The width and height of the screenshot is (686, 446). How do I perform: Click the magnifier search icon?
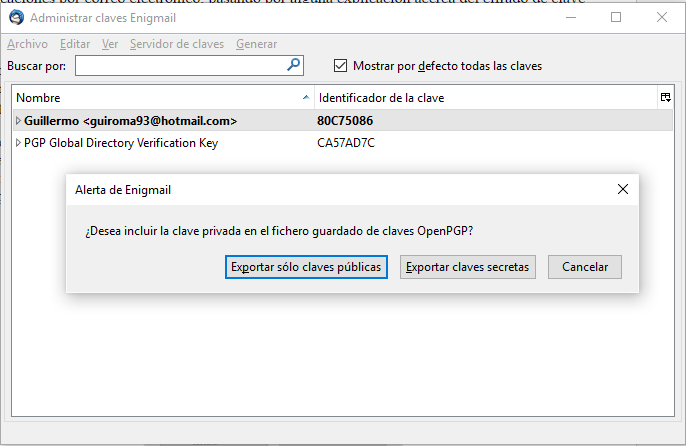(x=294, y=65)
